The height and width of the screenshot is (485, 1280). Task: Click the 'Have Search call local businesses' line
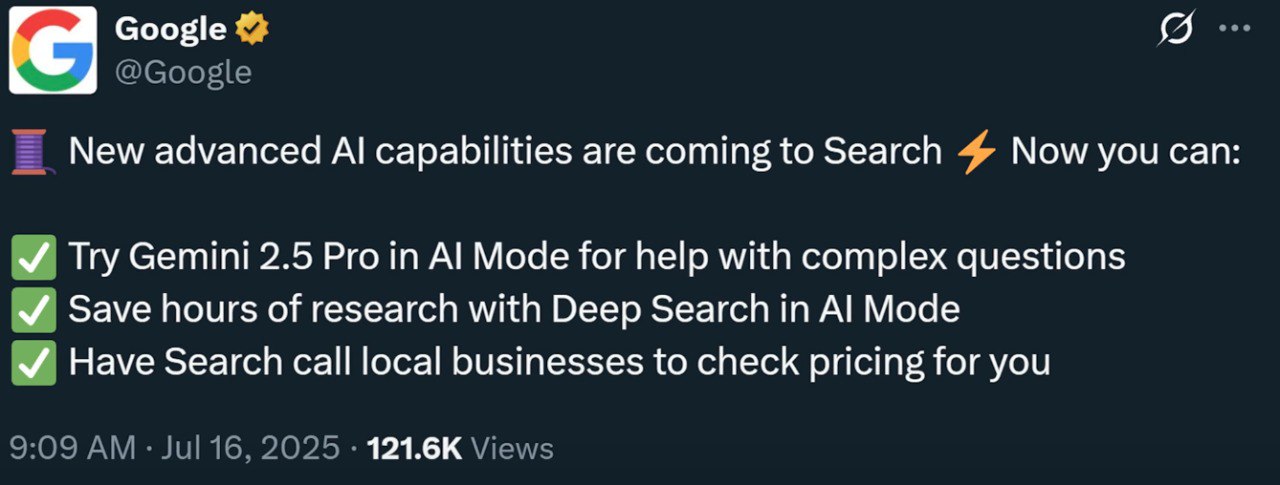pos(559,362)
